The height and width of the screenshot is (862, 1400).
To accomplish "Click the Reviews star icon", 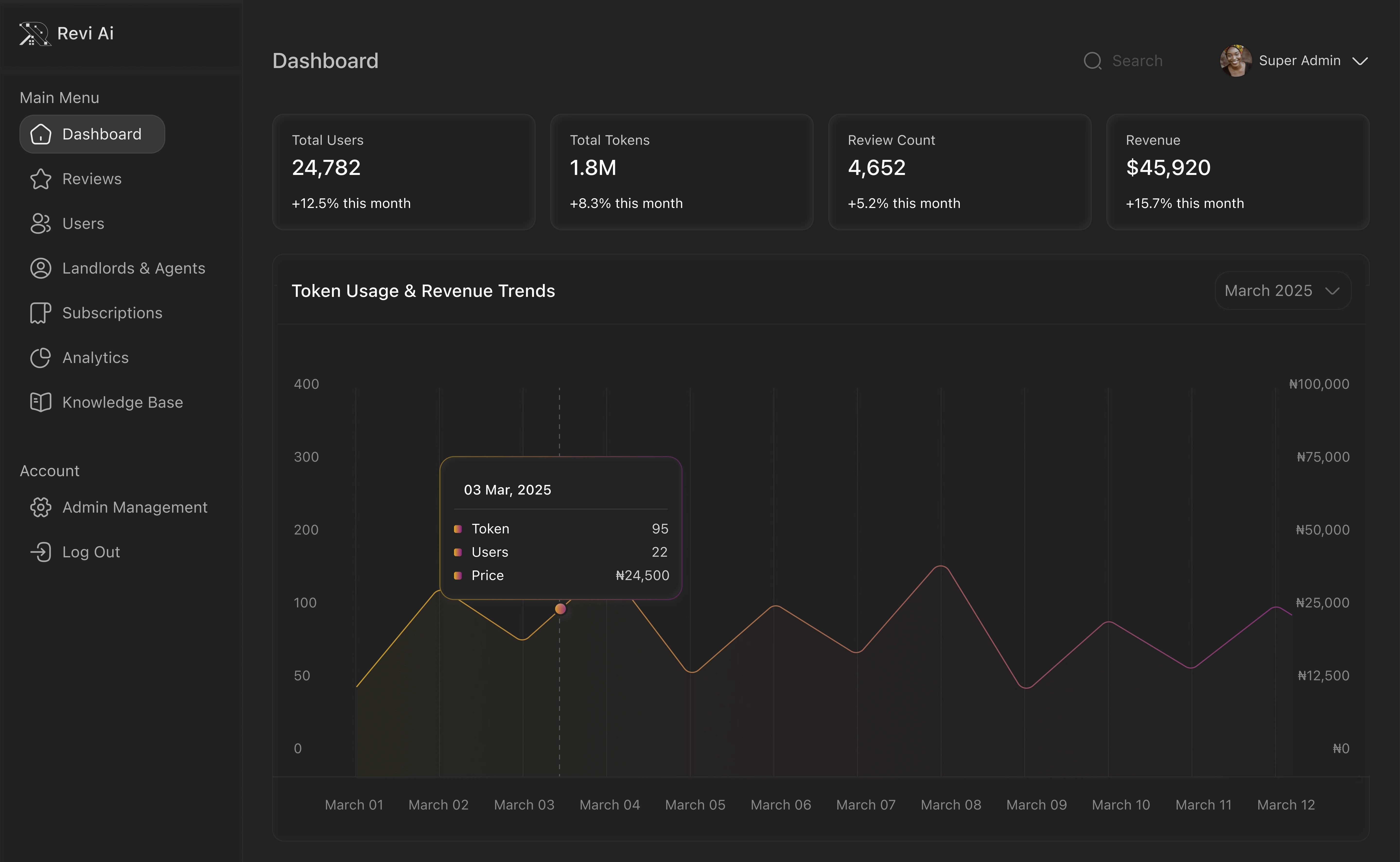I will pos(41,179).
